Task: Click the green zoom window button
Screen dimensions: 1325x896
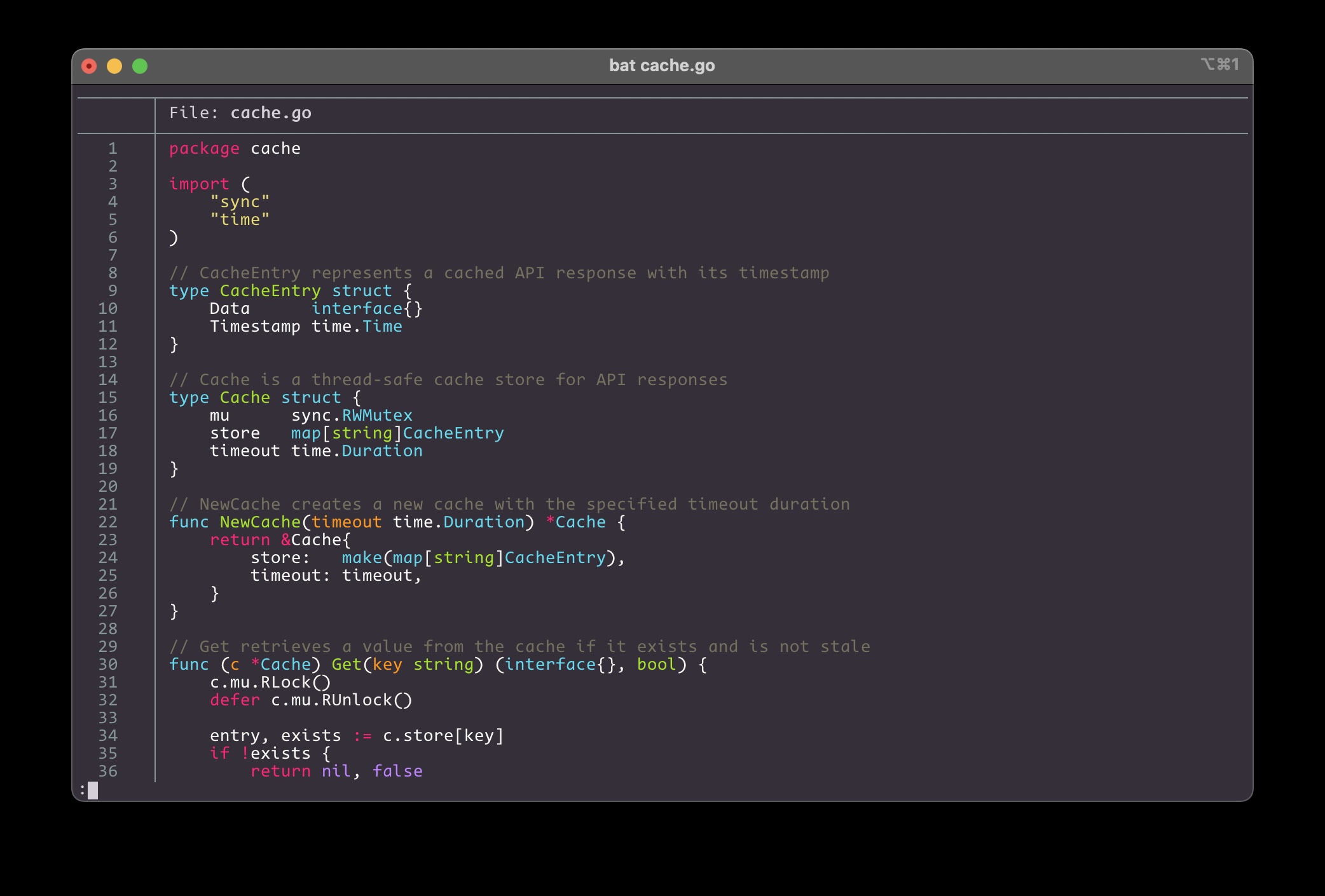Action: click(x=140, y=66)
